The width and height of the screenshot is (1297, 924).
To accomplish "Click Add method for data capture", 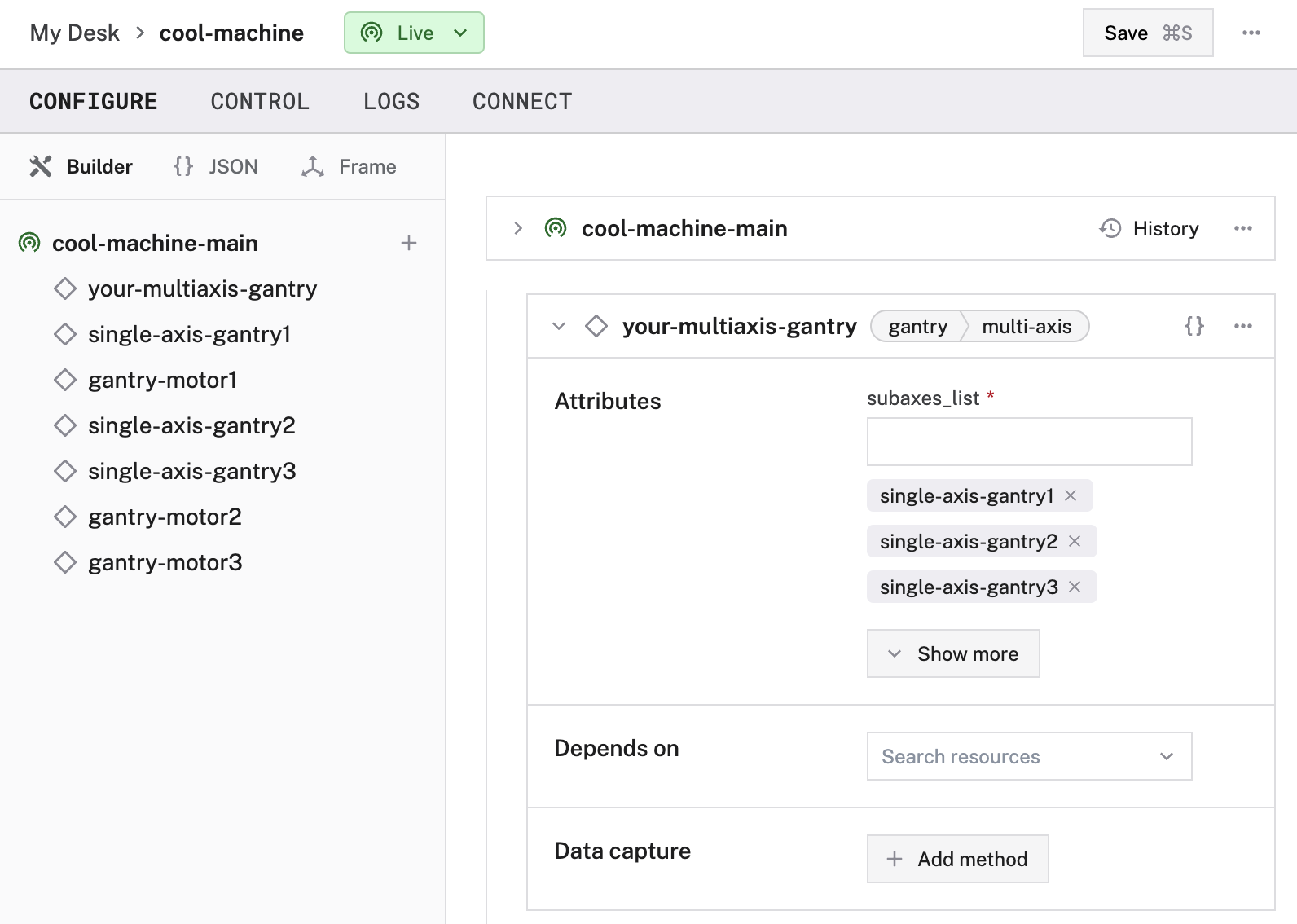I will (957, 859).
